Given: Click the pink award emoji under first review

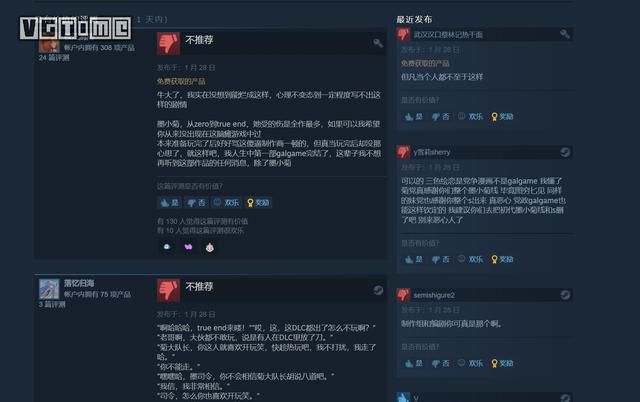Looking at the screenshot, I should pos(188,247).
